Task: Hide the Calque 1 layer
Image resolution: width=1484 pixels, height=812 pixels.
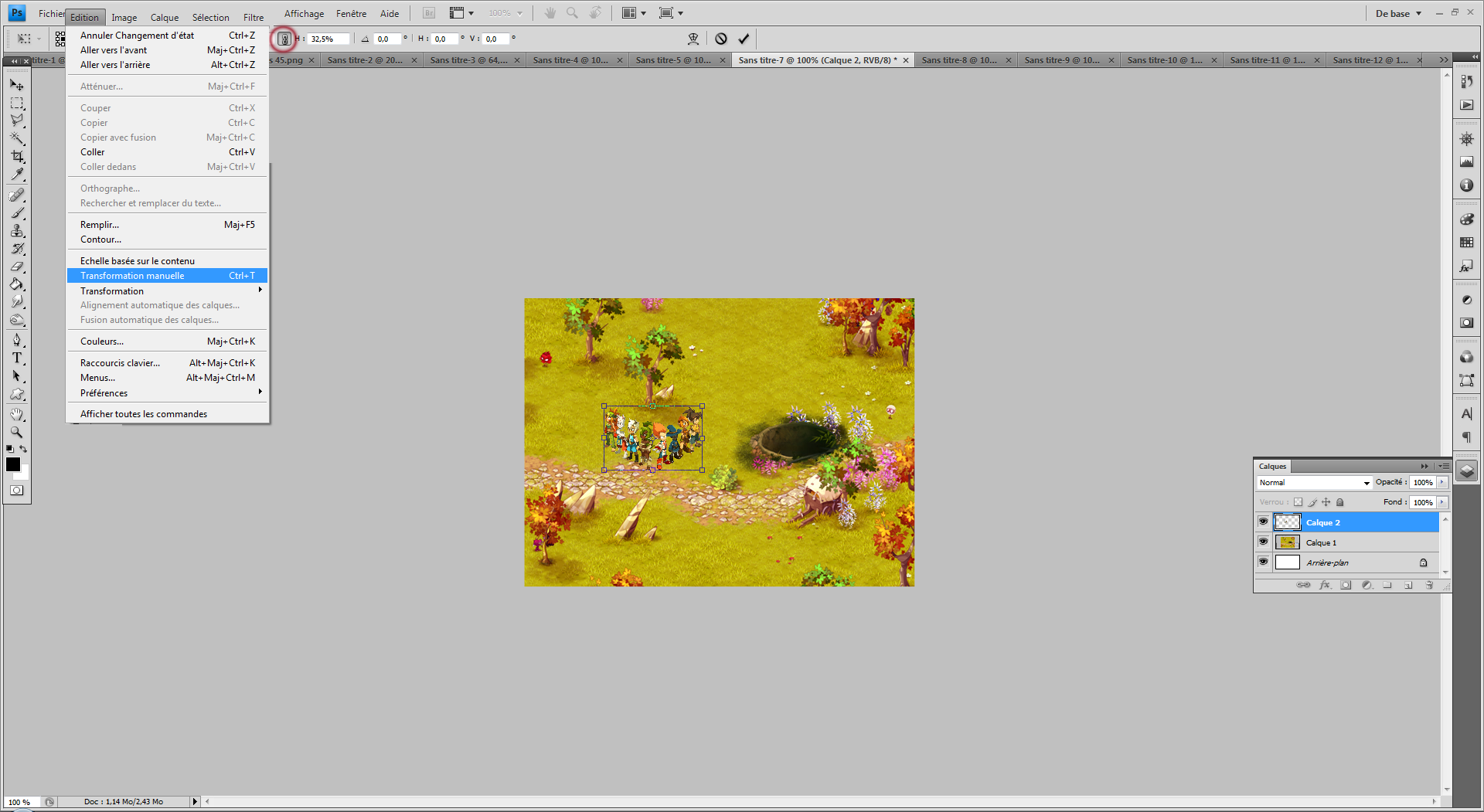Action: click(x=1263, y=542)
